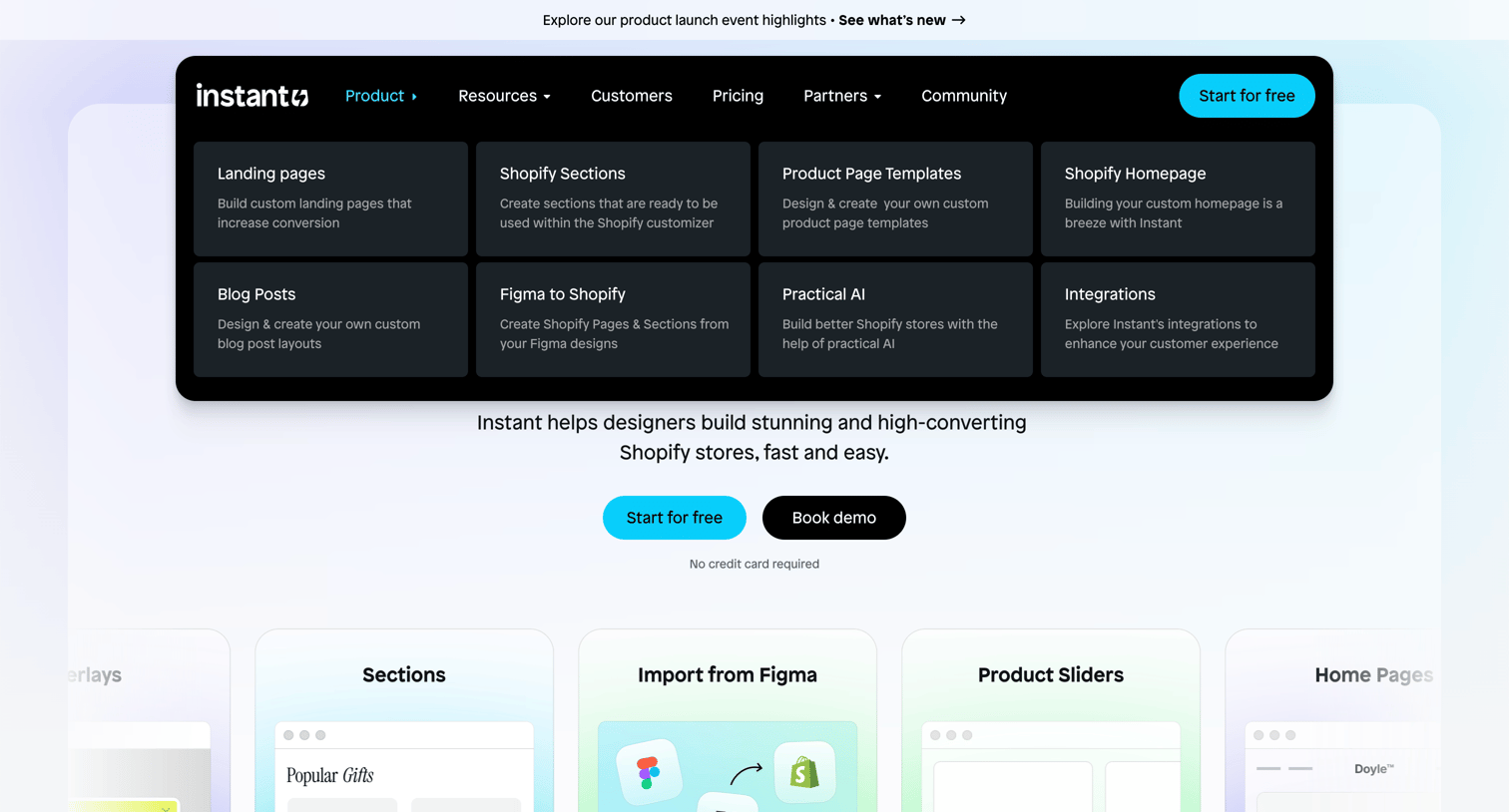Click the arrow icon after See what's new
This screenshot has width=1509, height=812.
[x=958, y=20]
